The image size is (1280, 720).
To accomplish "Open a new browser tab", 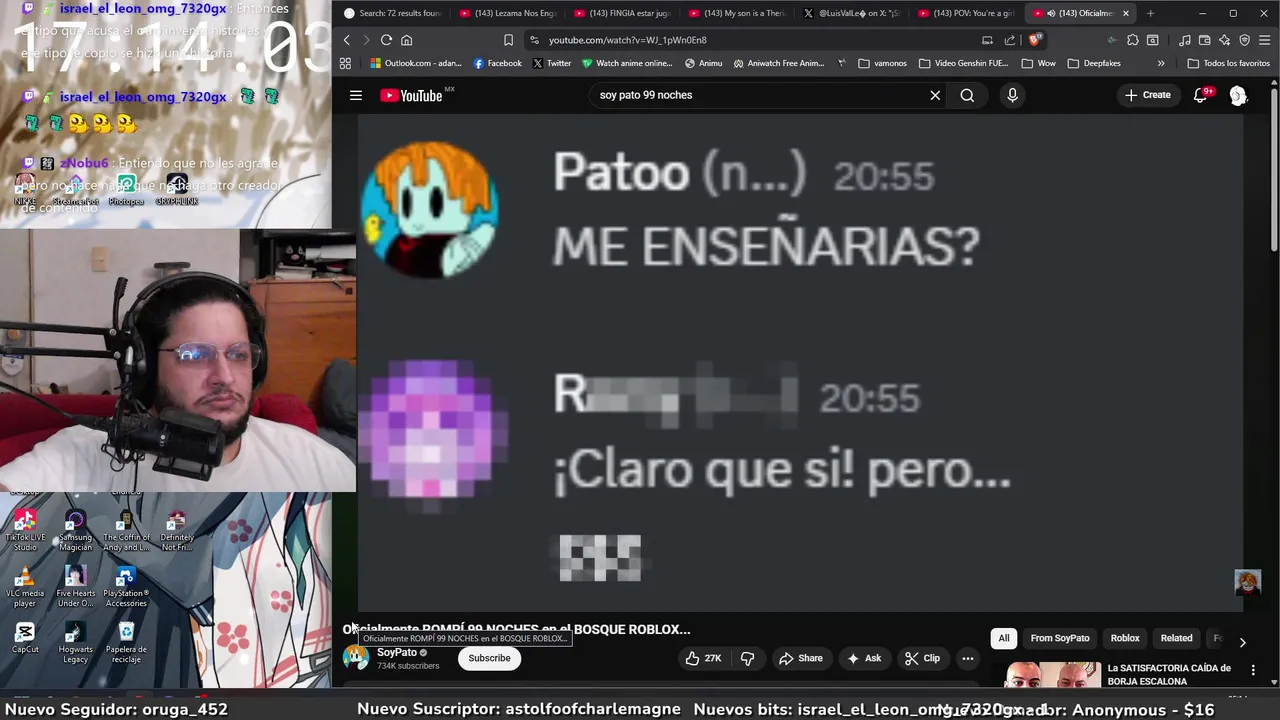I will tap(1150, 13).
